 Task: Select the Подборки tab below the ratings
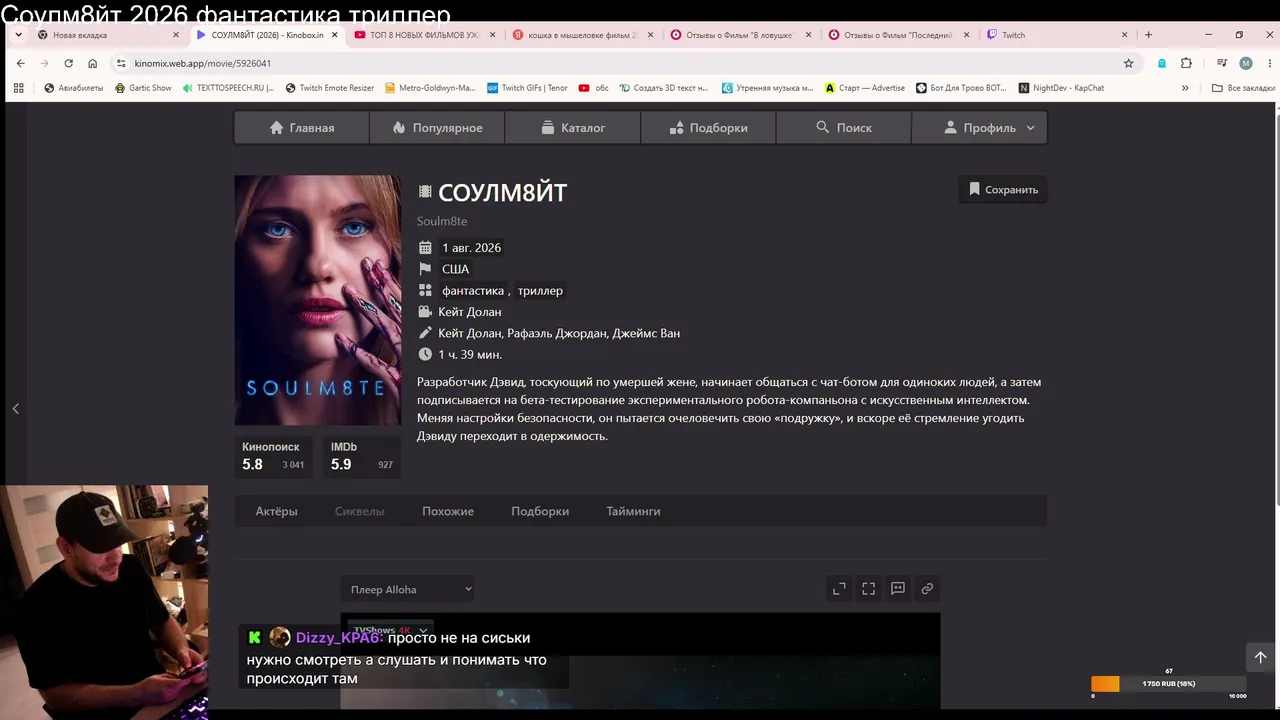tap(540, 511)
